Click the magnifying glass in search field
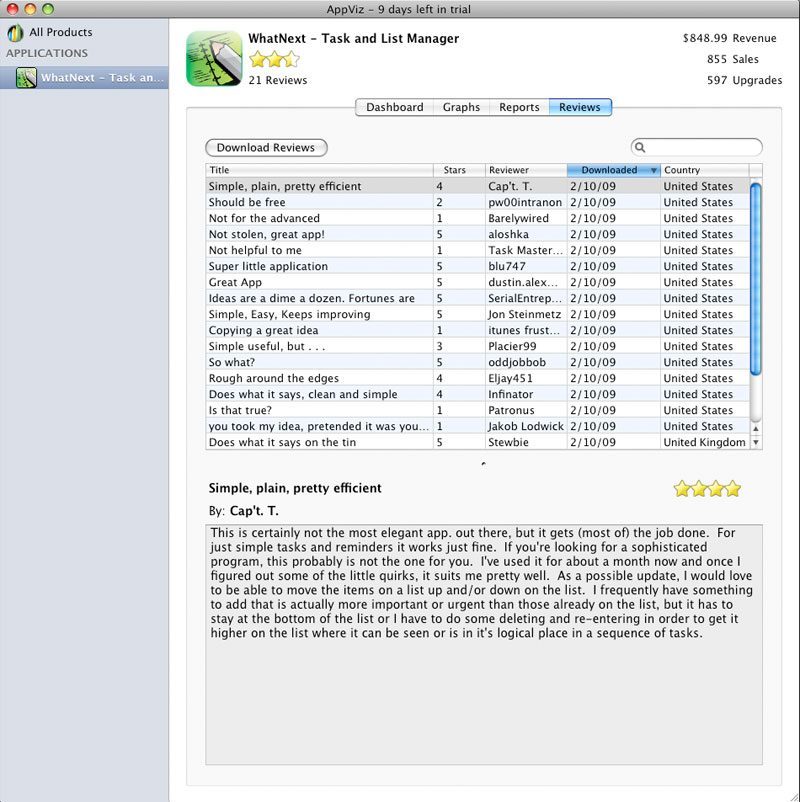 641,148
